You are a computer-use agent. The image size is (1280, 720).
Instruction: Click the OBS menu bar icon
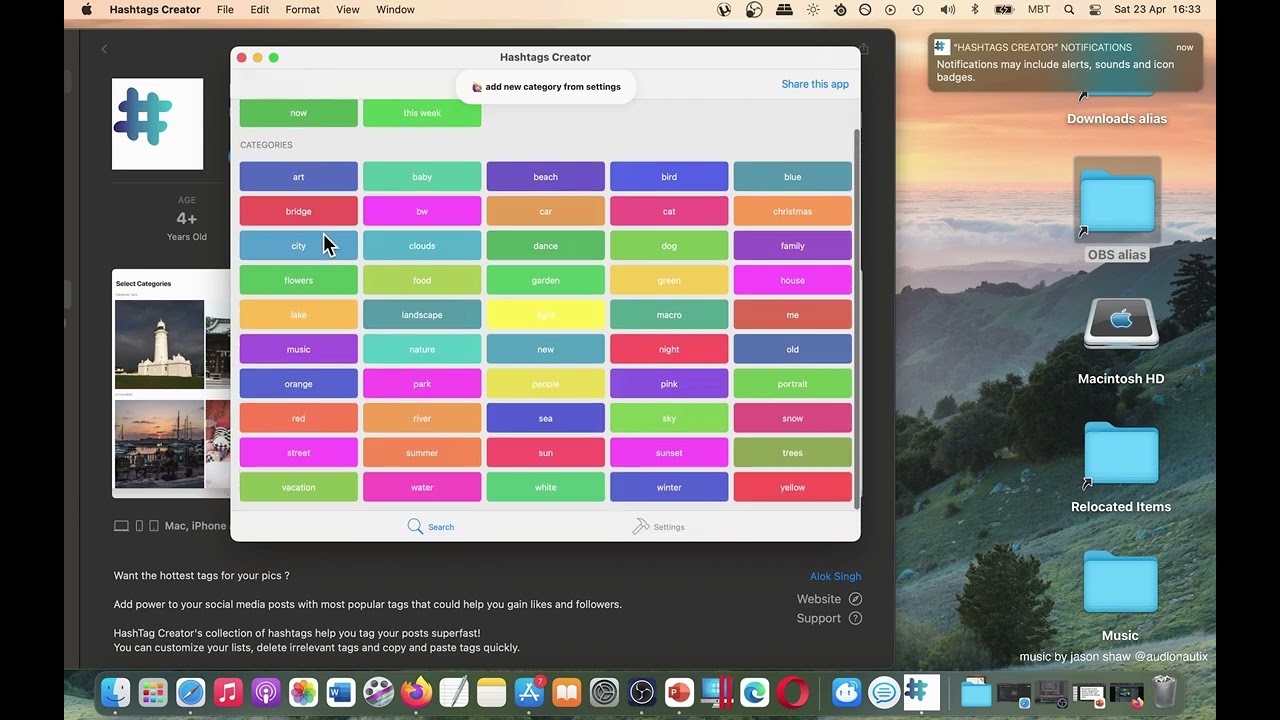(x=754, y=10)
